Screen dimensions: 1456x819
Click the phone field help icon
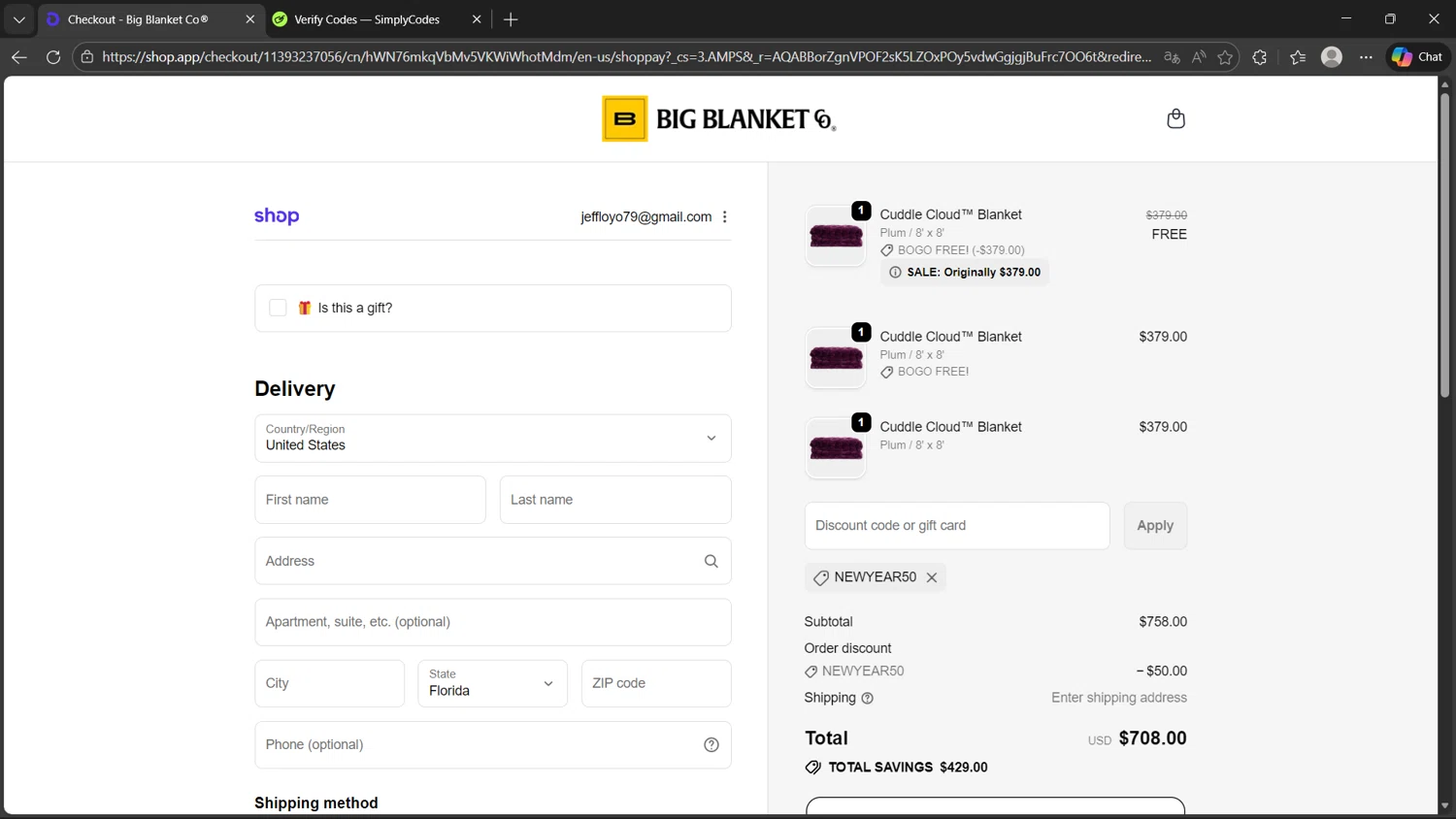click(x=711, y=745)
